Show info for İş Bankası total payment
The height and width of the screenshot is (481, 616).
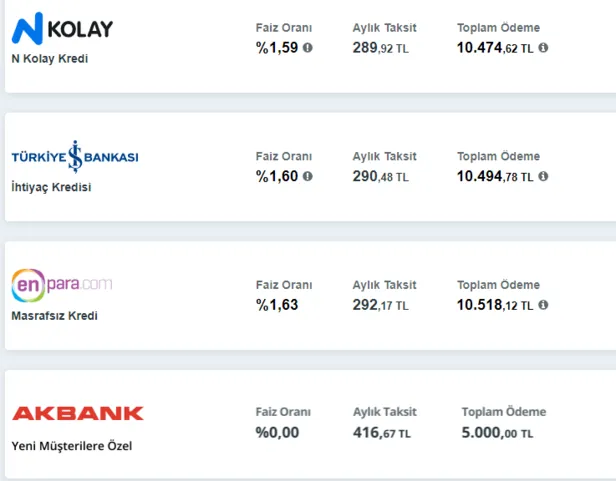pos(543,175)
